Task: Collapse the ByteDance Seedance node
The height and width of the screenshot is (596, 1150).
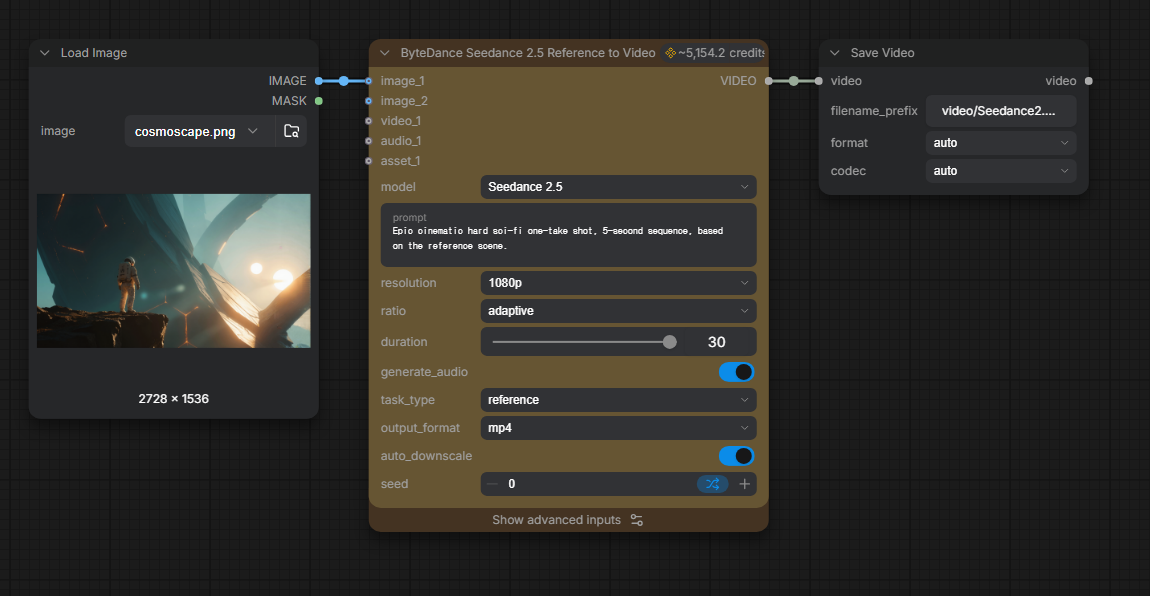Action: pyautogui.click(x=384, y=53)
